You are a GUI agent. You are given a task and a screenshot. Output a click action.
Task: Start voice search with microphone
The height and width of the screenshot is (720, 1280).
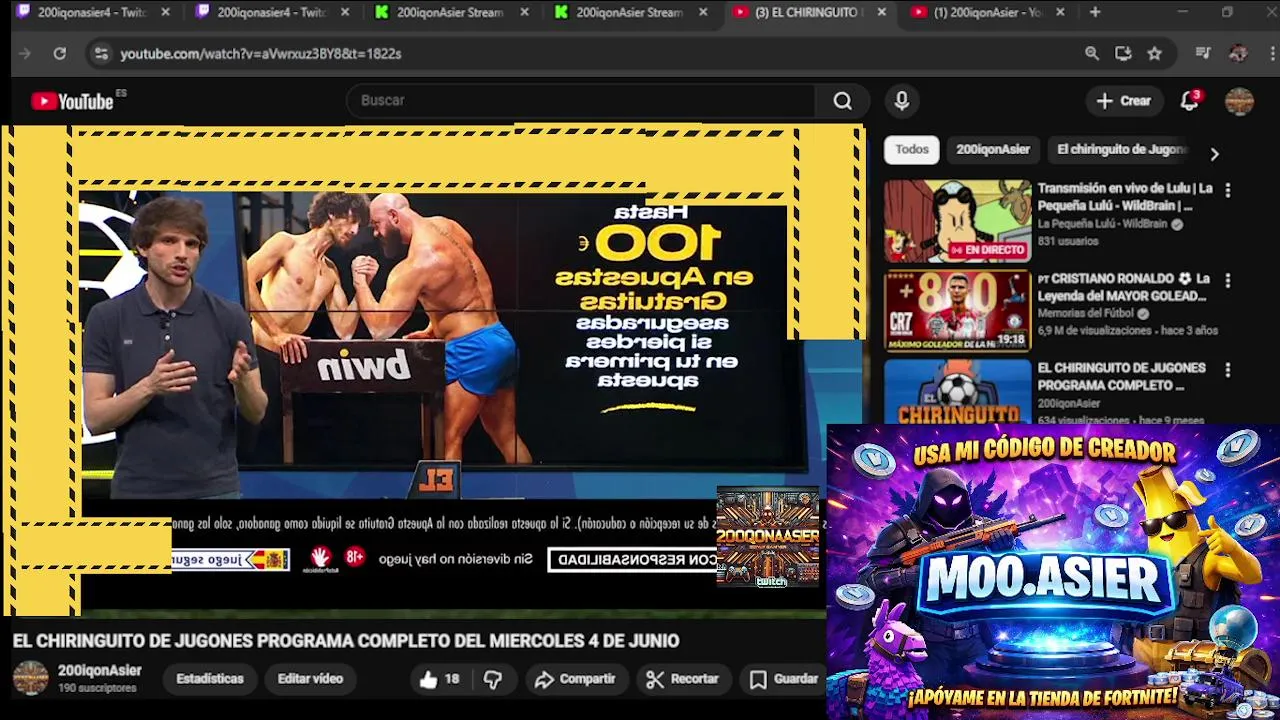pos(902,100)
